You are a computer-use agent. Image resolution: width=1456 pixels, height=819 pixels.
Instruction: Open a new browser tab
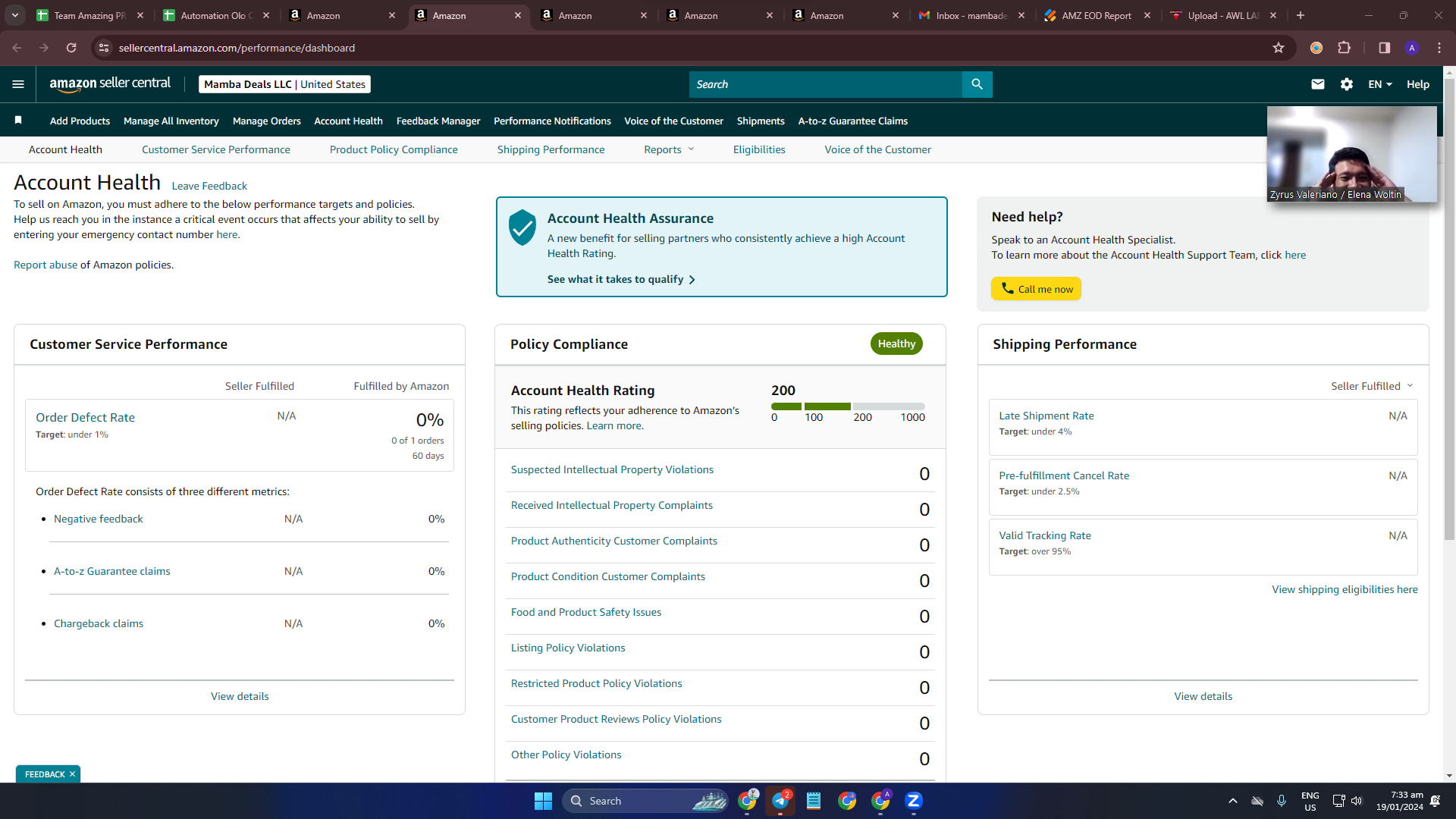(1301, 15)
